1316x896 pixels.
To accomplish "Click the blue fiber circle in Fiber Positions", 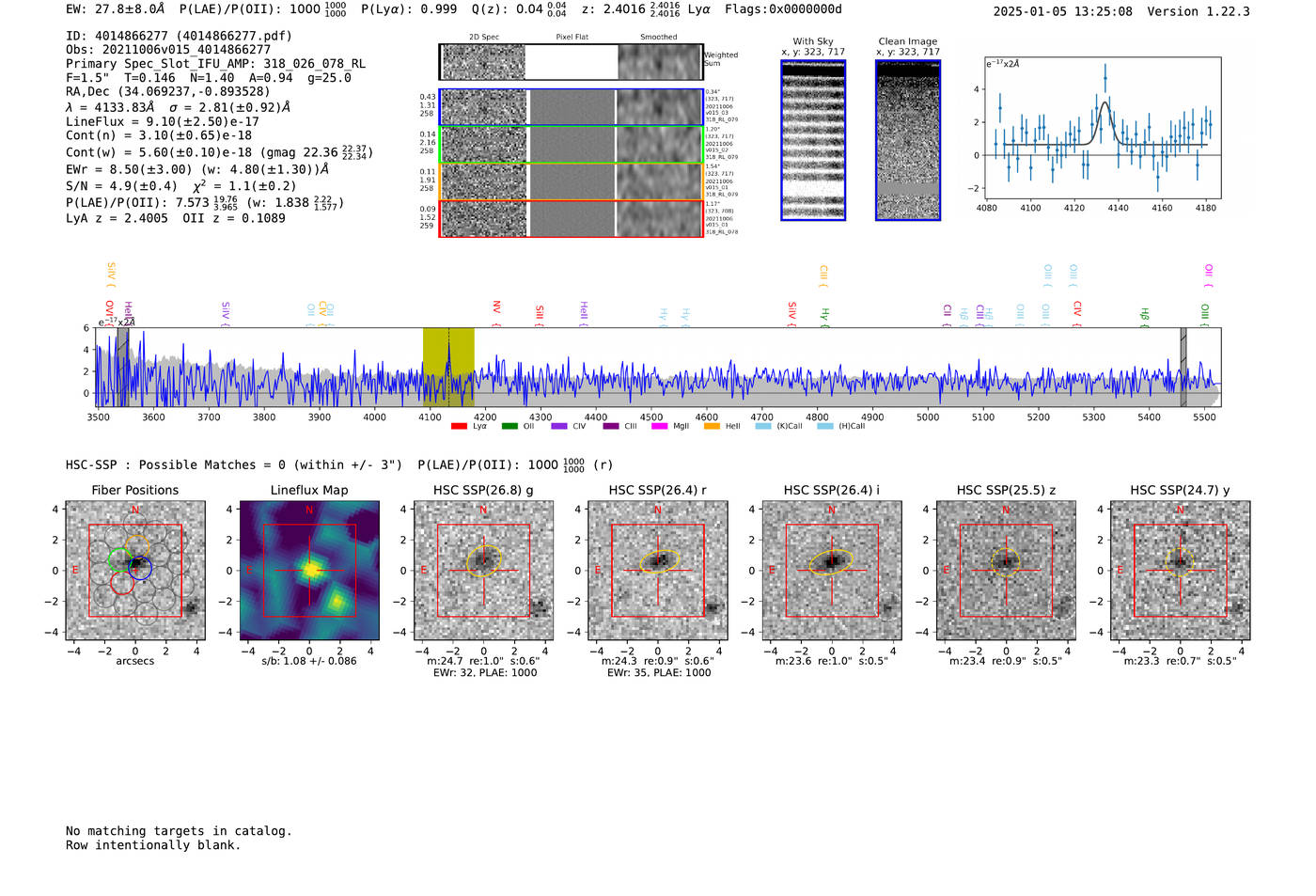I will click(x=140, y=568).
